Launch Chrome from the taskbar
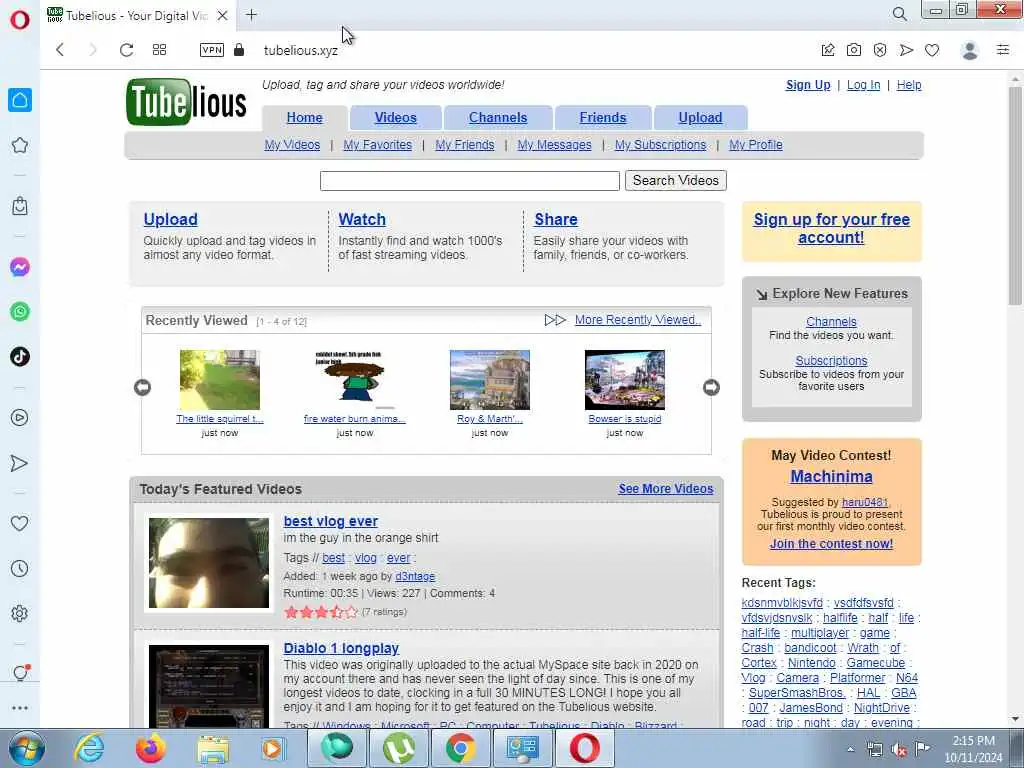 point(460,748)
